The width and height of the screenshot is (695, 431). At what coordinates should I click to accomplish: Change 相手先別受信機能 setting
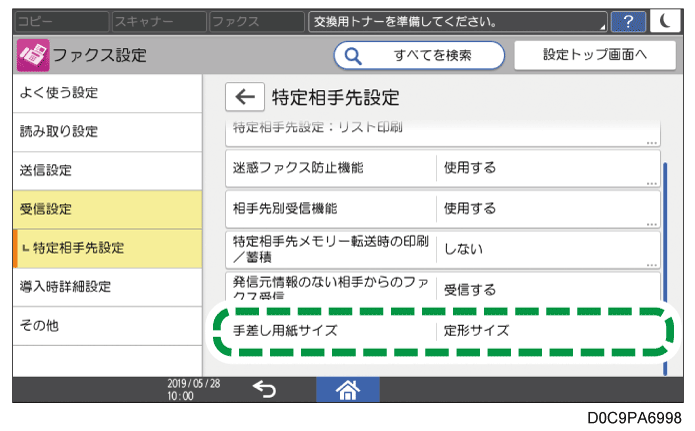click(443, 209)
